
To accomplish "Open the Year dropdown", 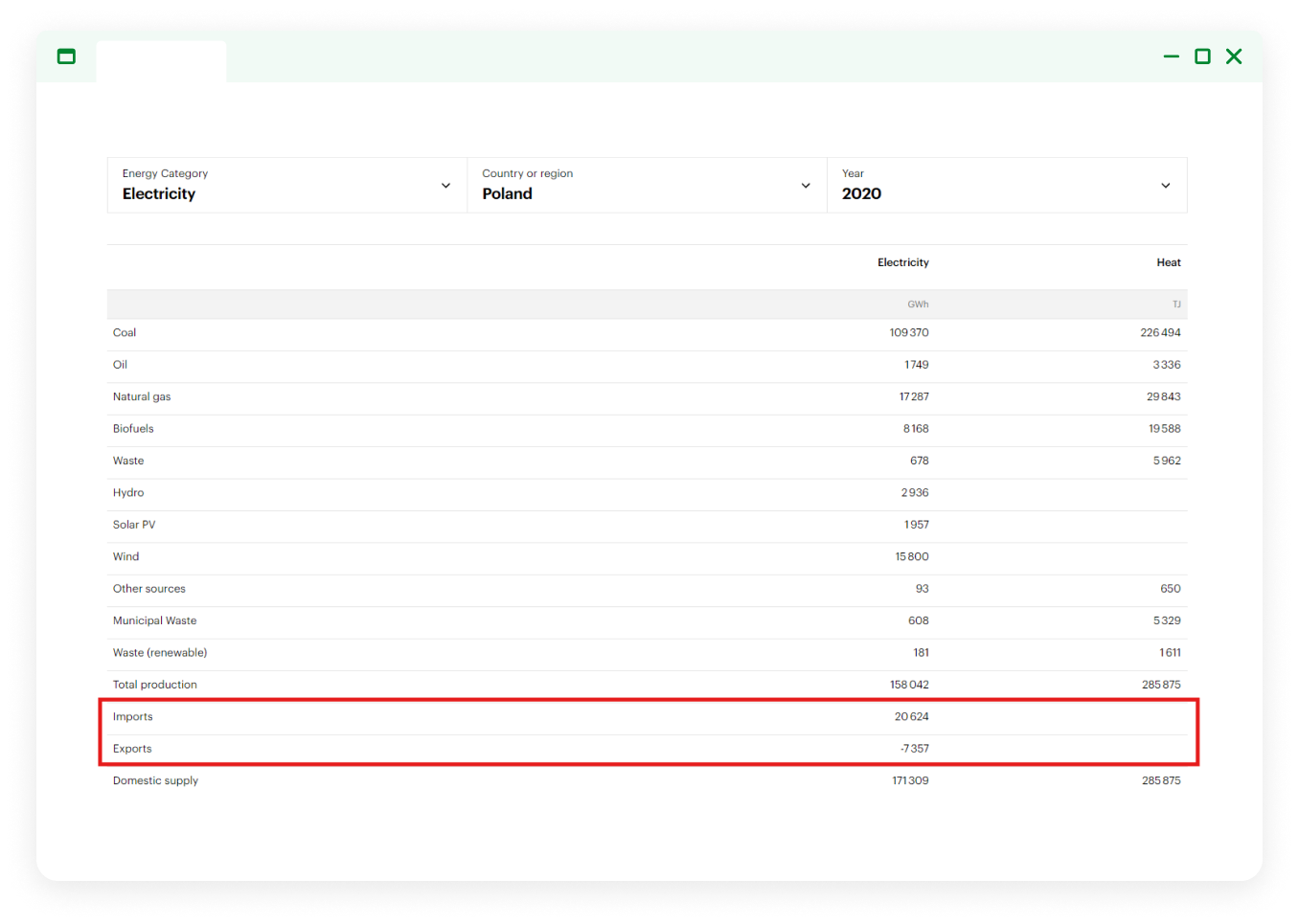I will pyautogui.click(x=1007, y=185).
